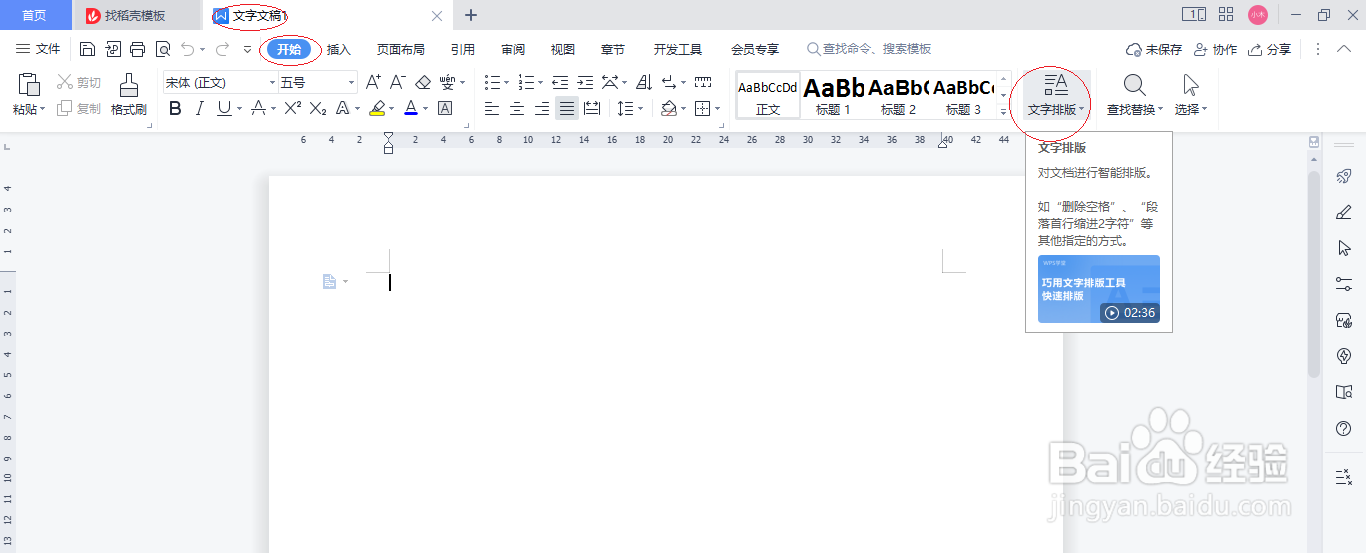
Task: Click the paragraph shading paint bucket
Action: (669, 108)
